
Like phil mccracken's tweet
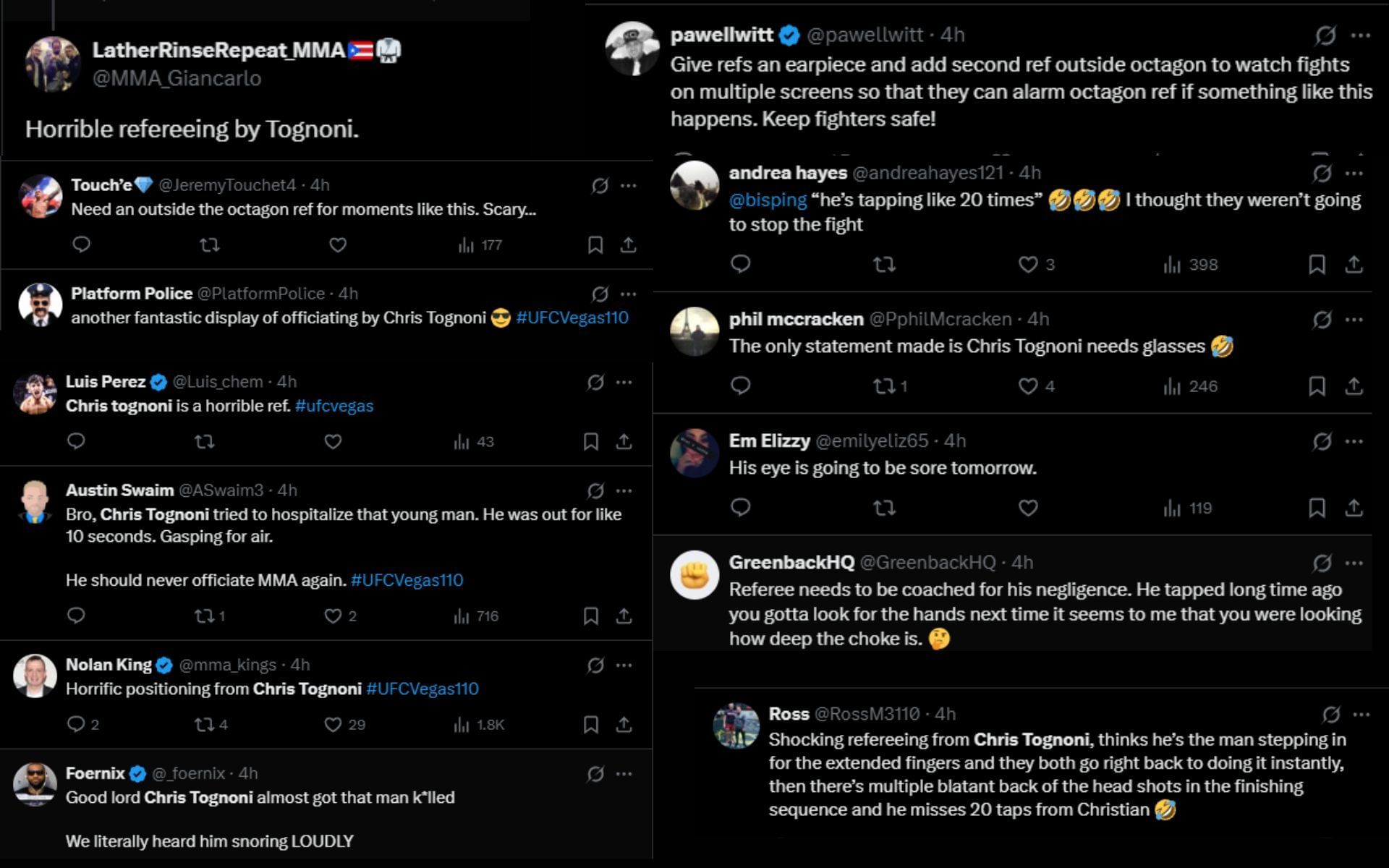[x=1029, y=386]
